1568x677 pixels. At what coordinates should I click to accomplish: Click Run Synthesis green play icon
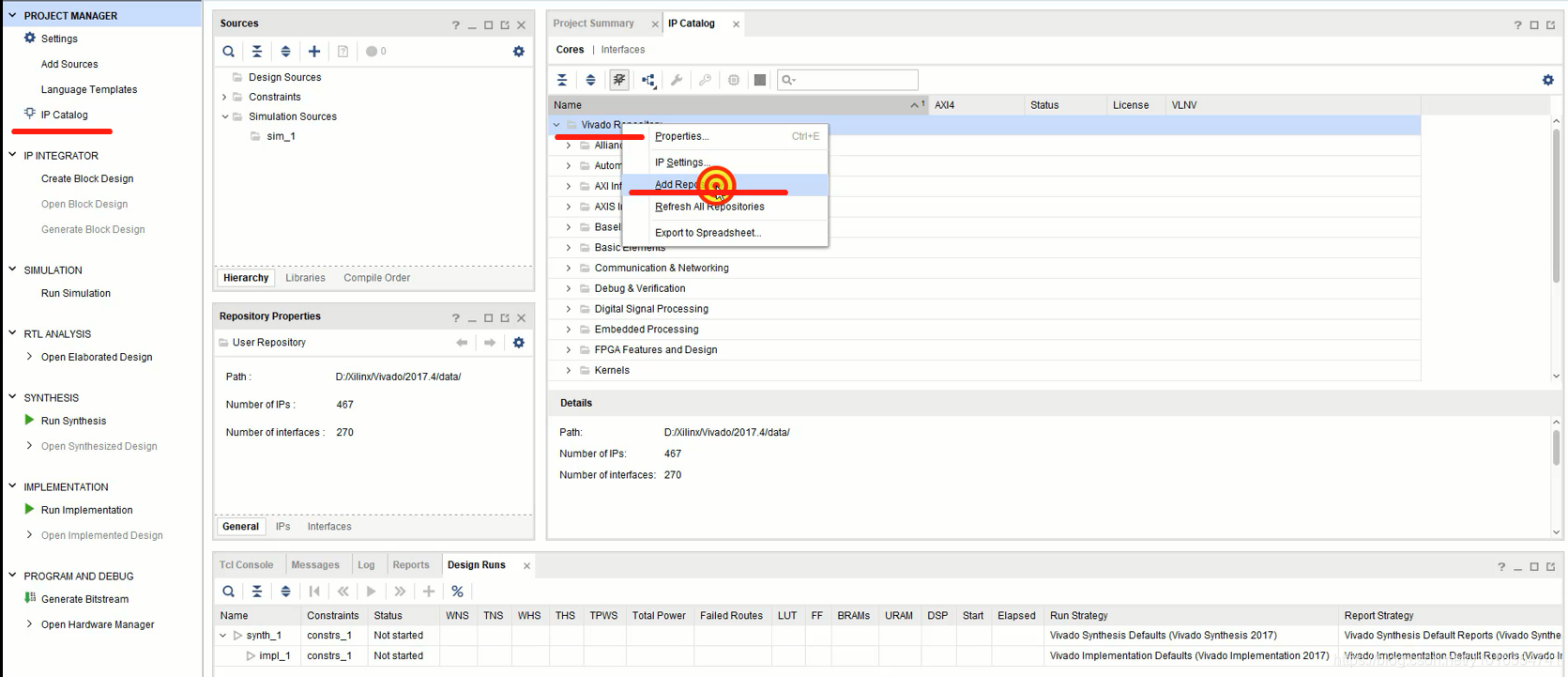pos(29,420)
